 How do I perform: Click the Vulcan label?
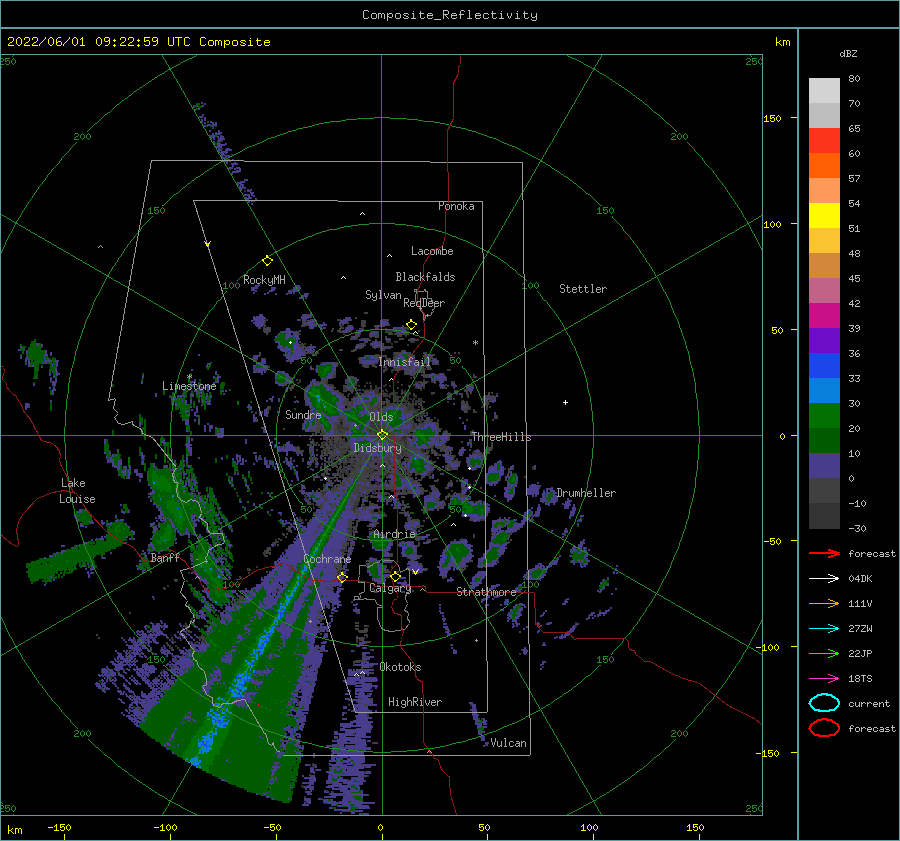point(509,743)
